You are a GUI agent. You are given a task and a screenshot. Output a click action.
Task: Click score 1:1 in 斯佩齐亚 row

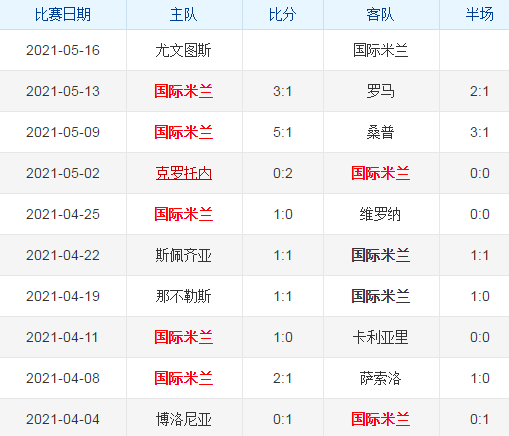coord(283,255)
